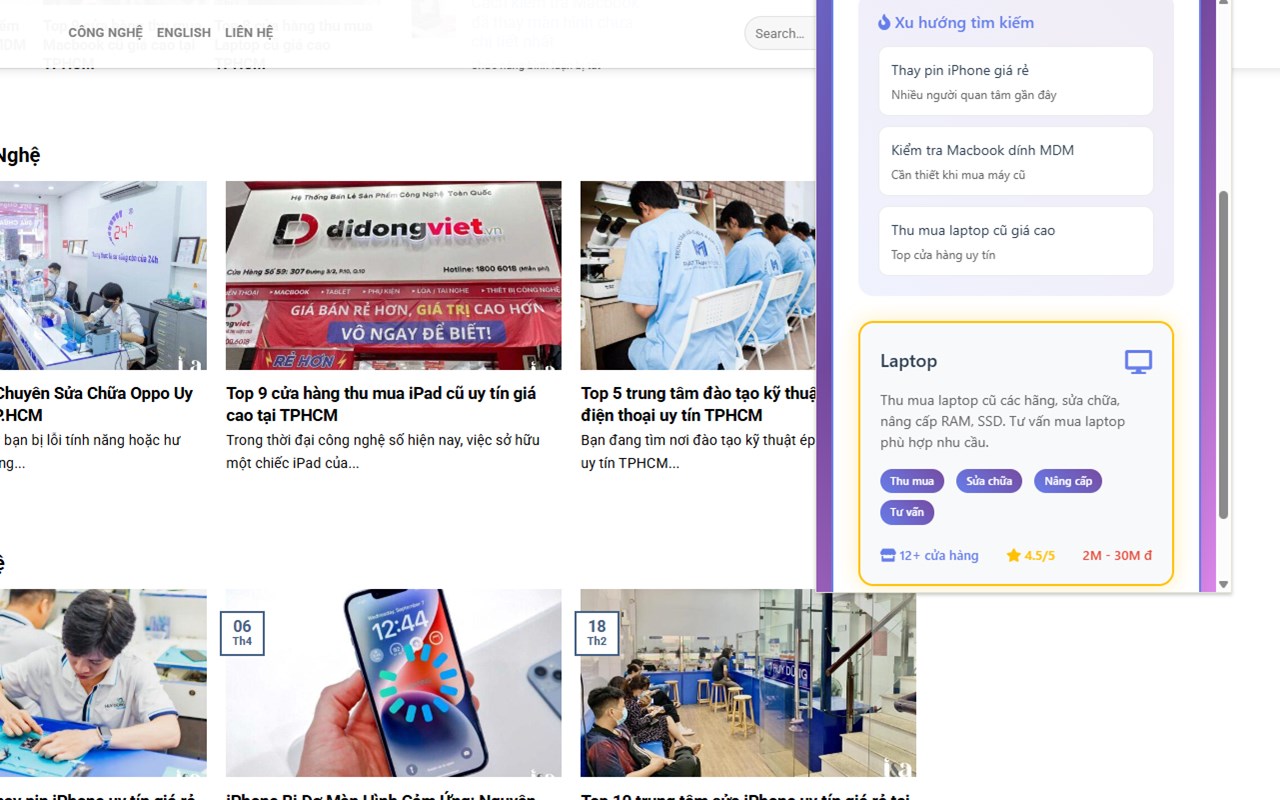Click the 18 Th2 date badge

tap(597, 633)
